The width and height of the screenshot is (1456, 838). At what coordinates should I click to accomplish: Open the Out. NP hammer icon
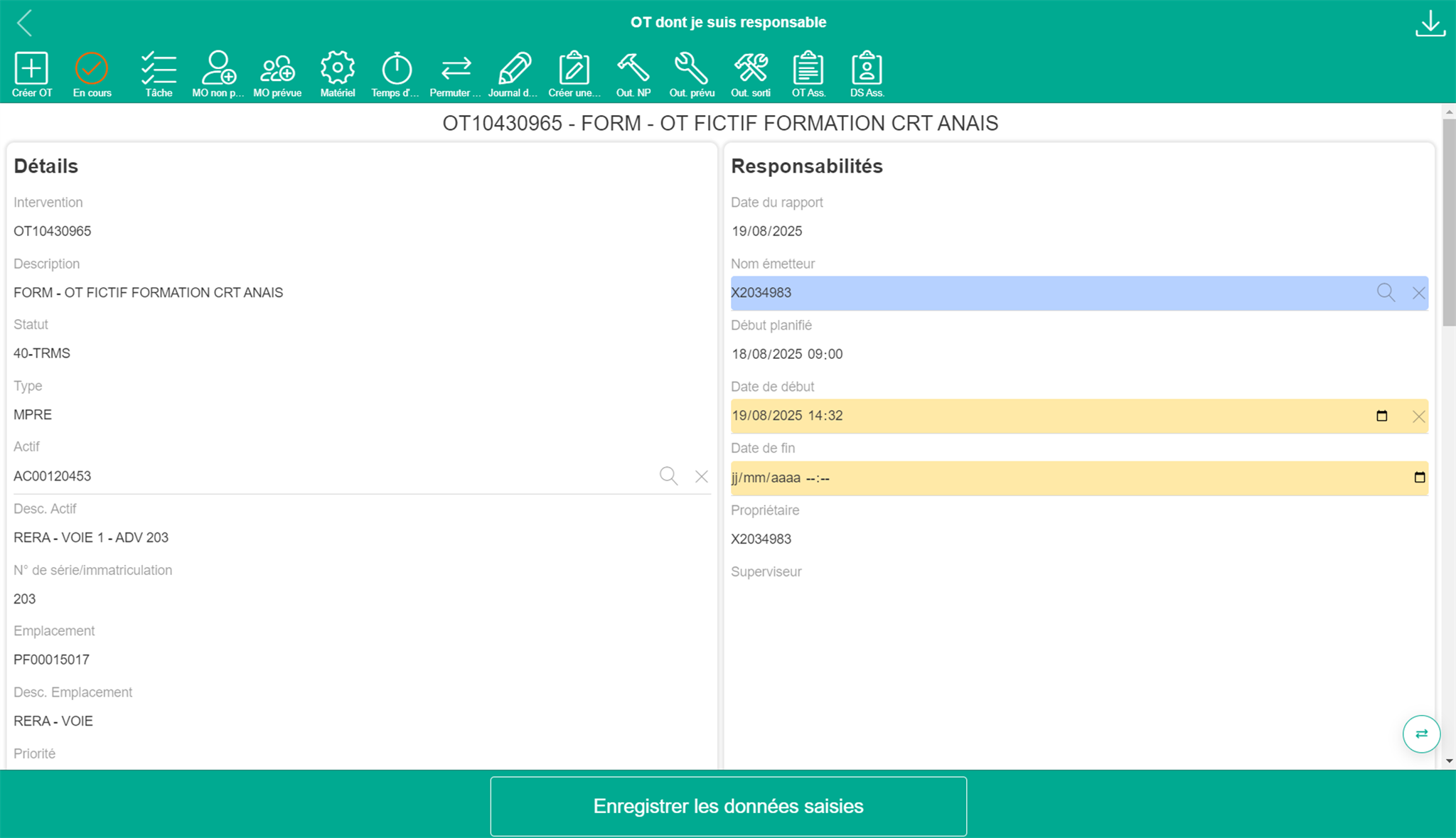pyautogui.click(x=633, y=69)
